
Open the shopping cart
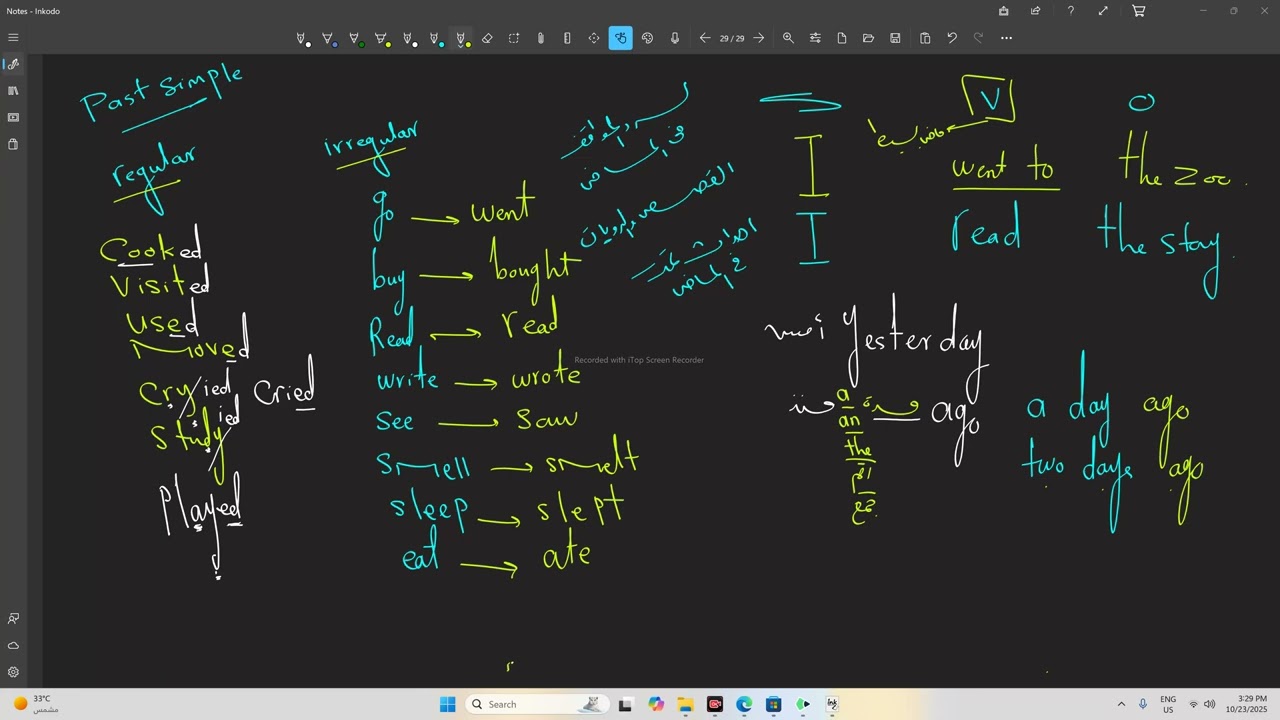pos(1138,11)
